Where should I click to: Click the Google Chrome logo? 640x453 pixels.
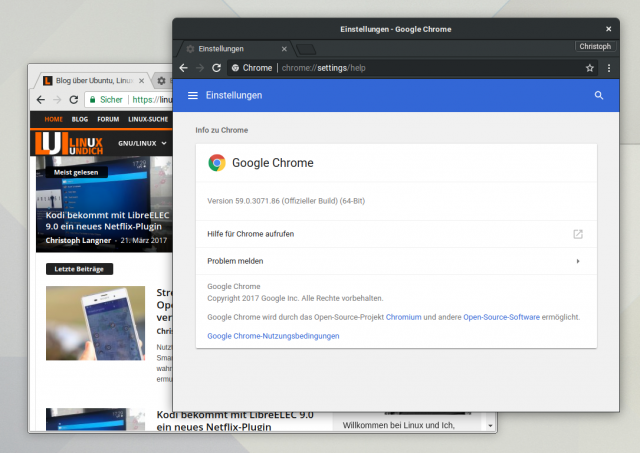pyautogui.click(x=217, y=163)
